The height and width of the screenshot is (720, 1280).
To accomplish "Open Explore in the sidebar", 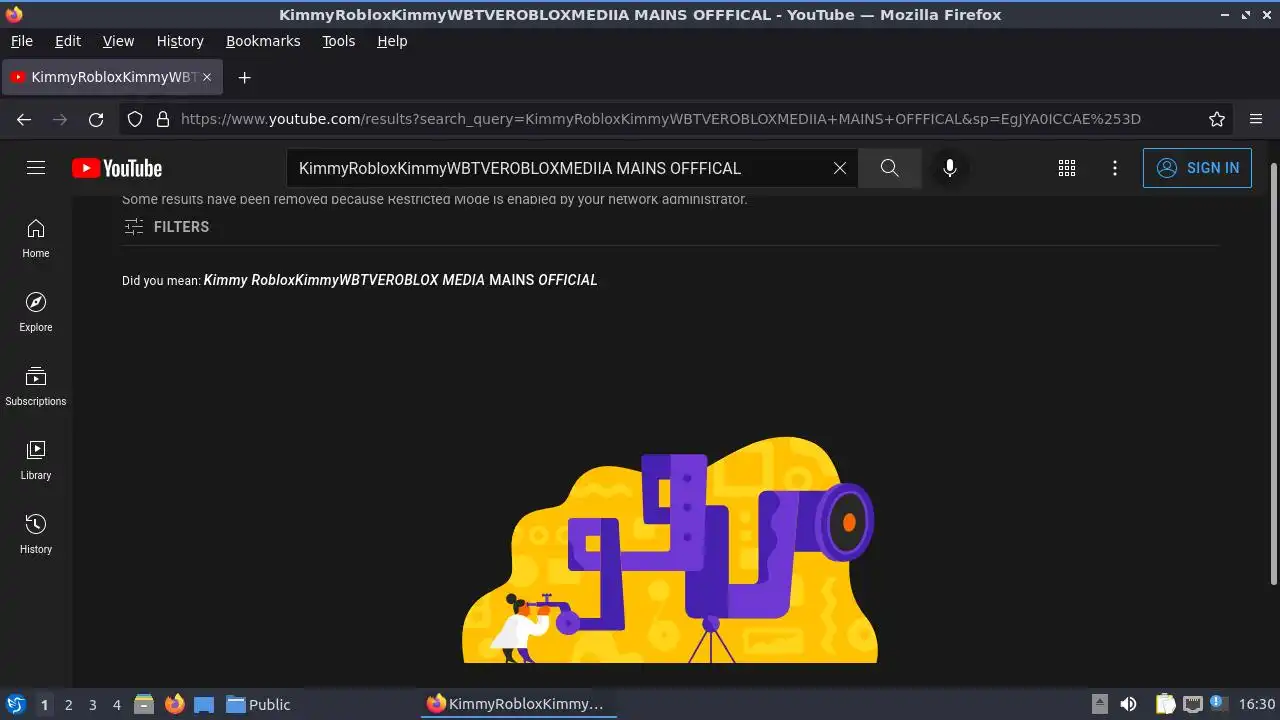I will click(x=36, y=313).
